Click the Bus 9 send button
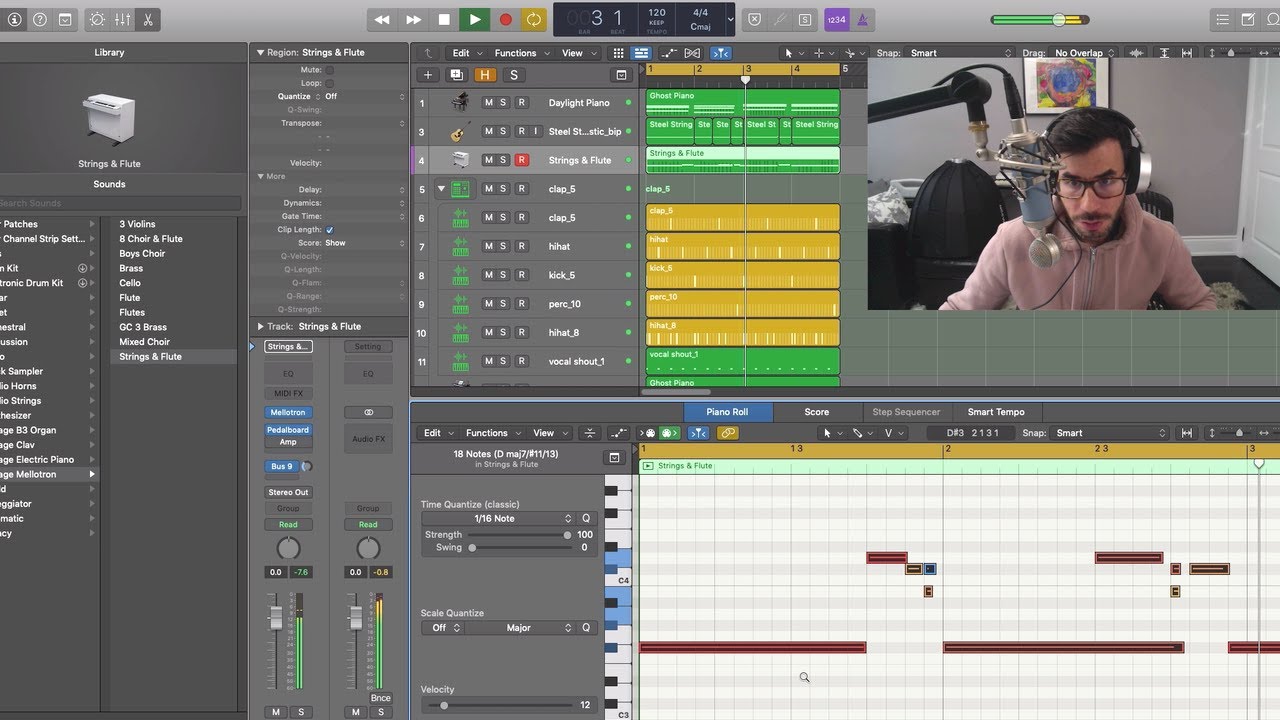Screen dimensions: 1280x720 click(282, 466)
